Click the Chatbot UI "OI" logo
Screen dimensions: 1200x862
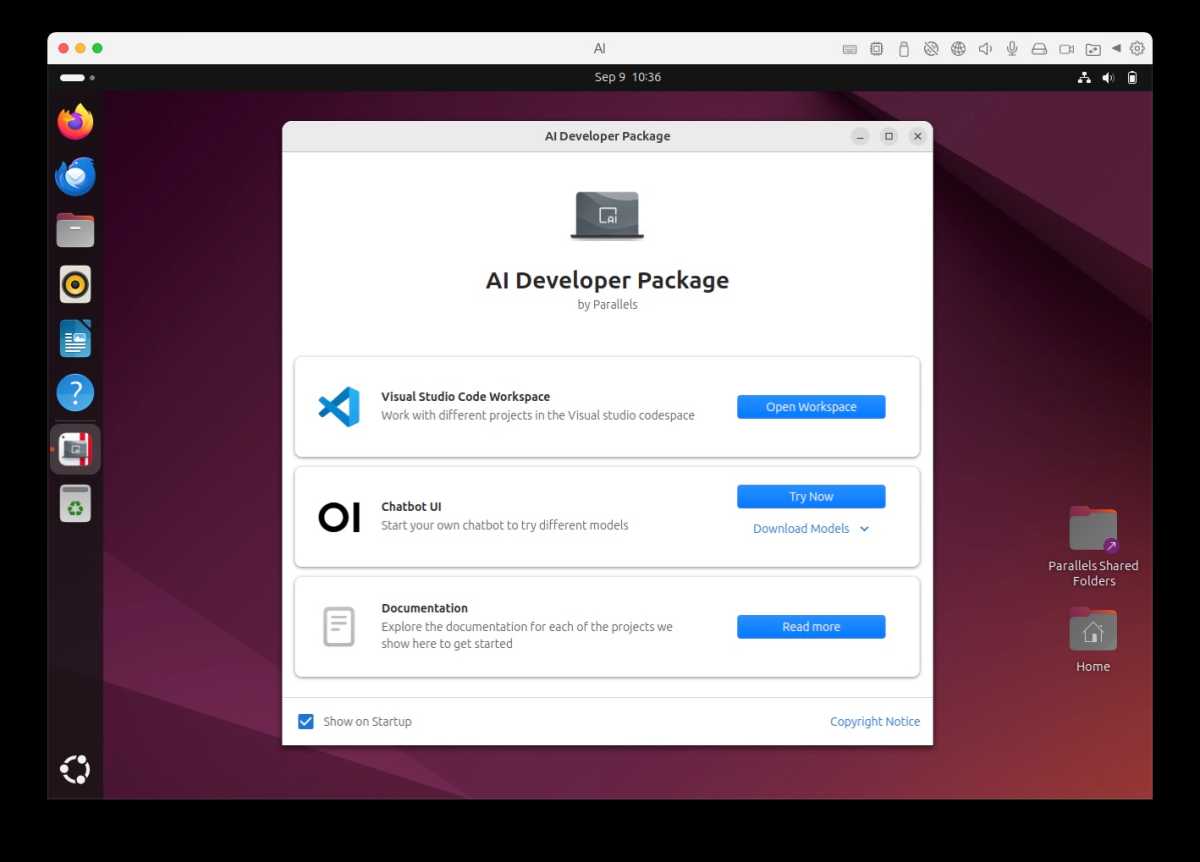338,517
